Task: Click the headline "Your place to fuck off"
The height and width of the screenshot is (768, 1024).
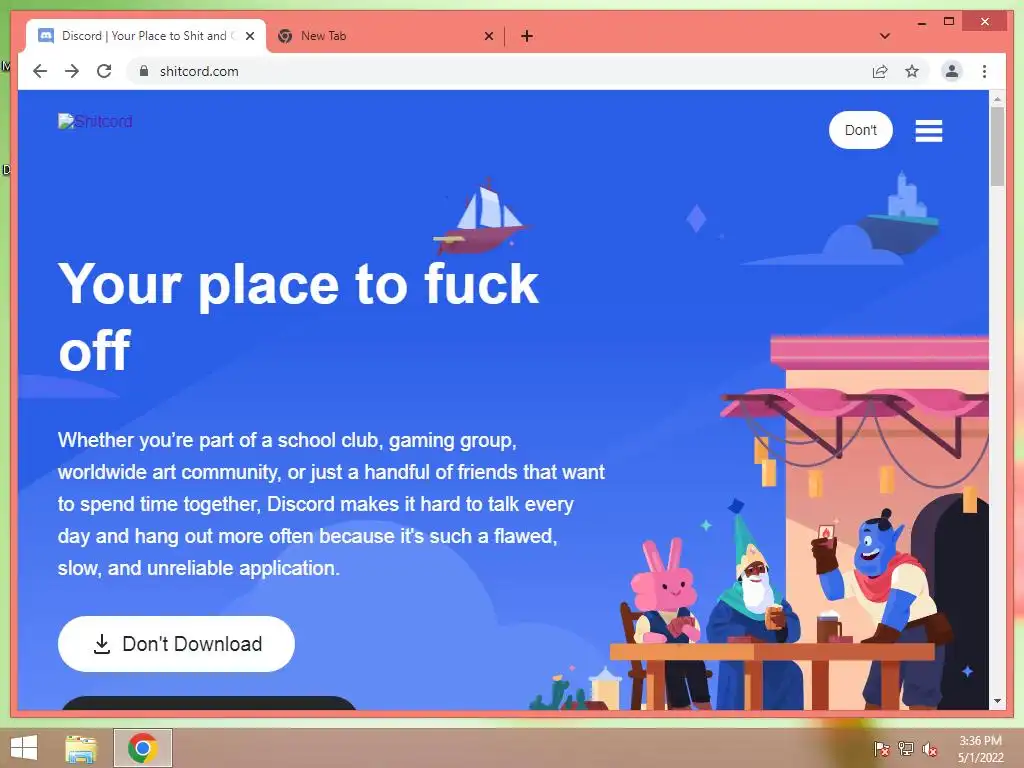Action: click(x=298, y=317)
